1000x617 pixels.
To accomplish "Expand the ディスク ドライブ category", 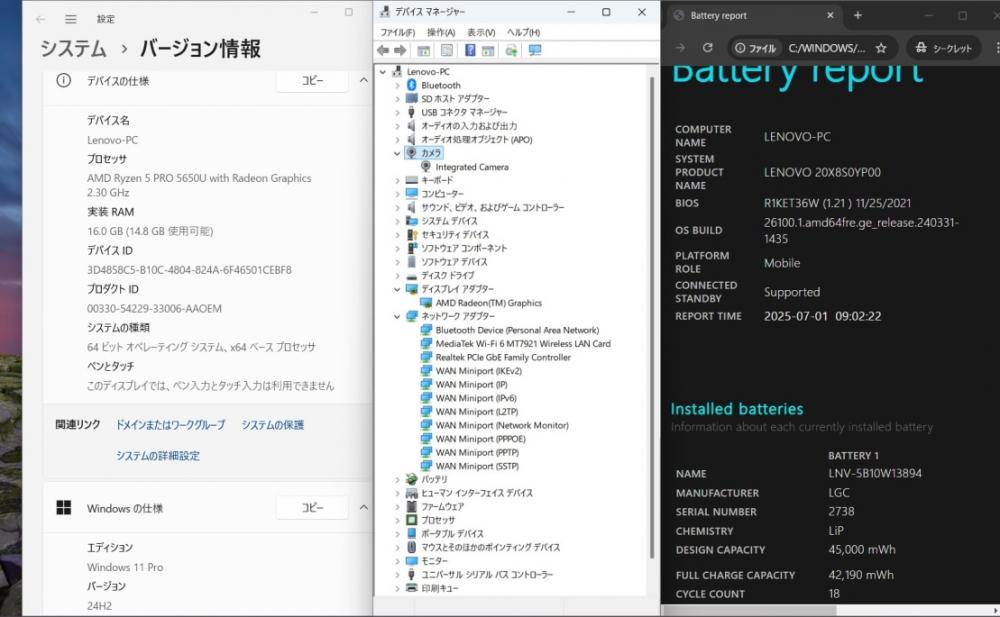I will 397,276.
